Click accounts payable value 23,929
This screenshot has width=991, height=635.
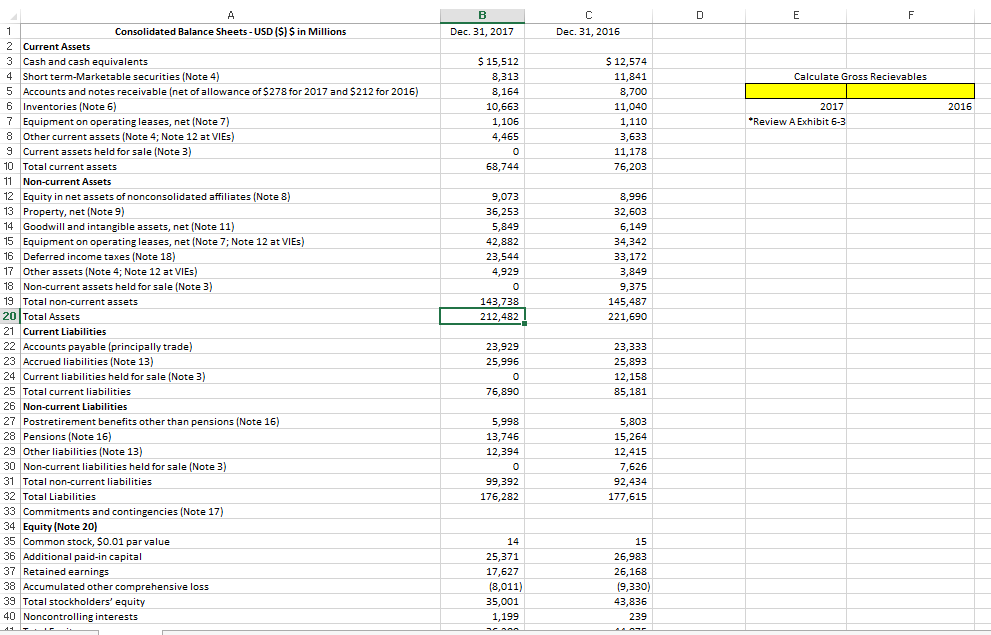[482, 347]
